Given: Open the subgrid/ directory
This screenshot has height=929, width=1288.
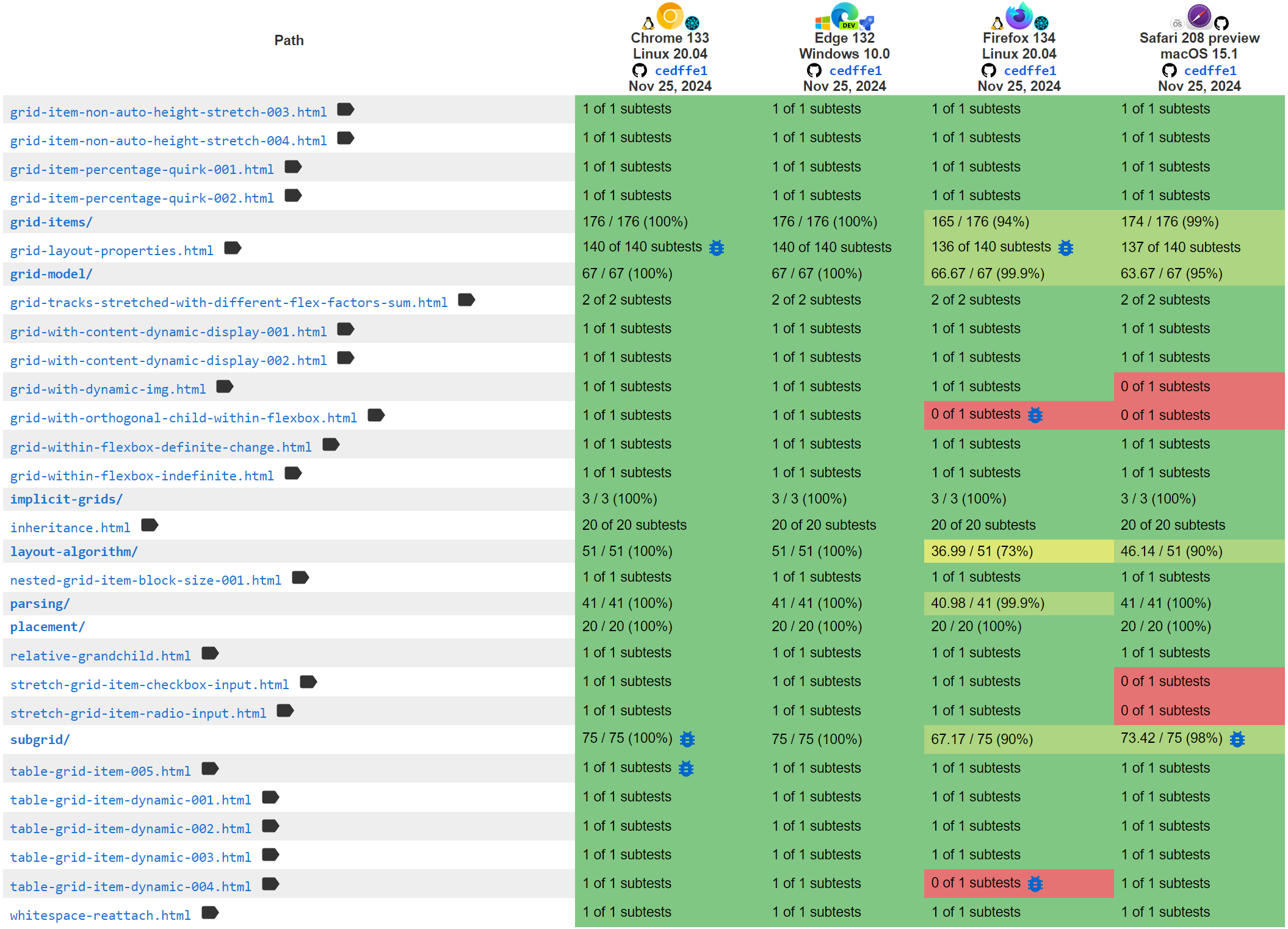Looking at the screenshot, I should click(40, 739).
